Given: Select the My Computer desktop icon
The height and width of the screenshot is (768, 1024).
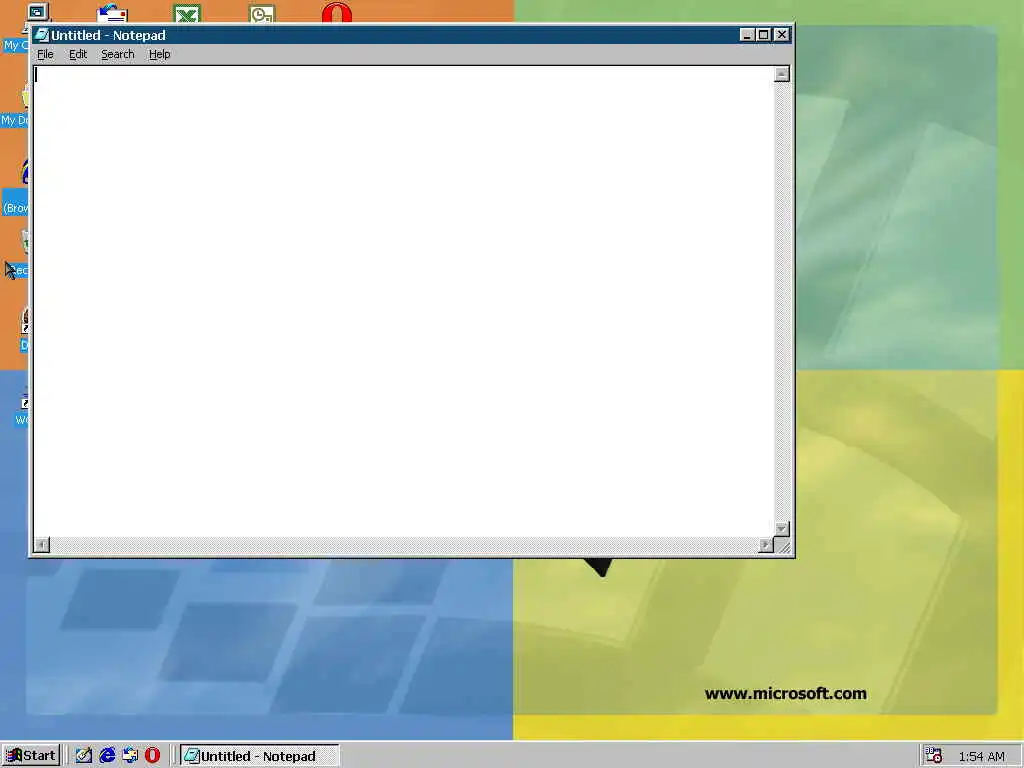Looking at the screenshot, I should click(x=37, y=12).
